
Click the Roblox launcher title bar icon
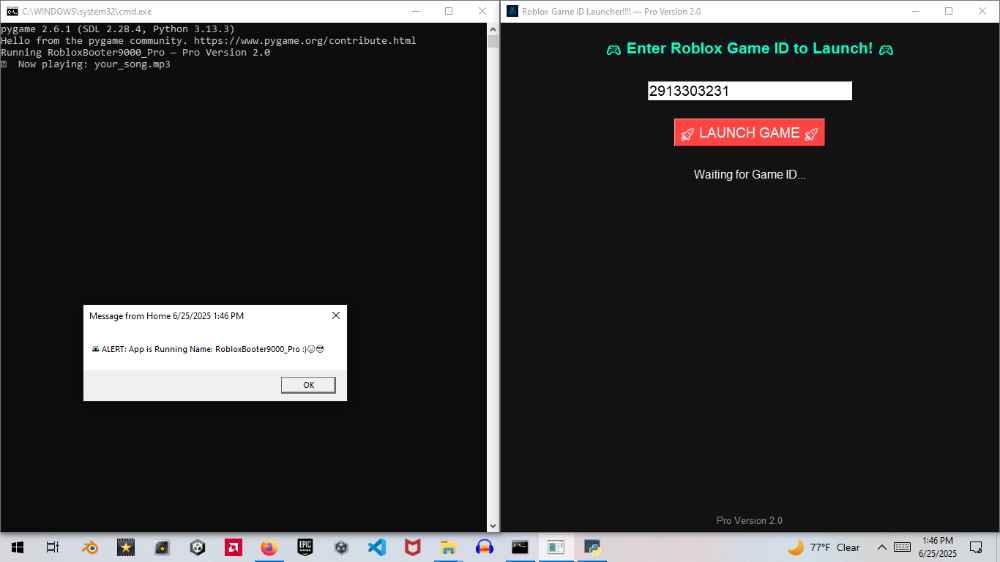tap(512, 11)
